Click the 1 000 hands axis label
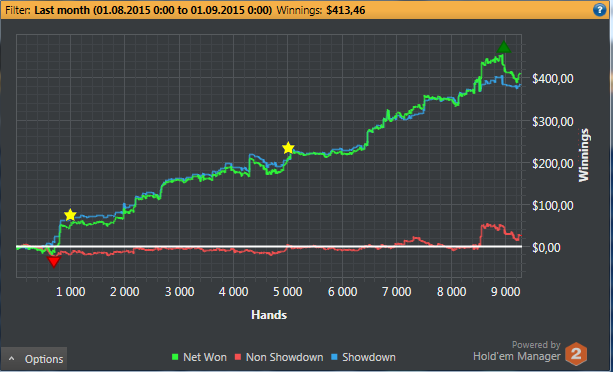The height and width of the screenshot is (372, 613). (70, 292)
